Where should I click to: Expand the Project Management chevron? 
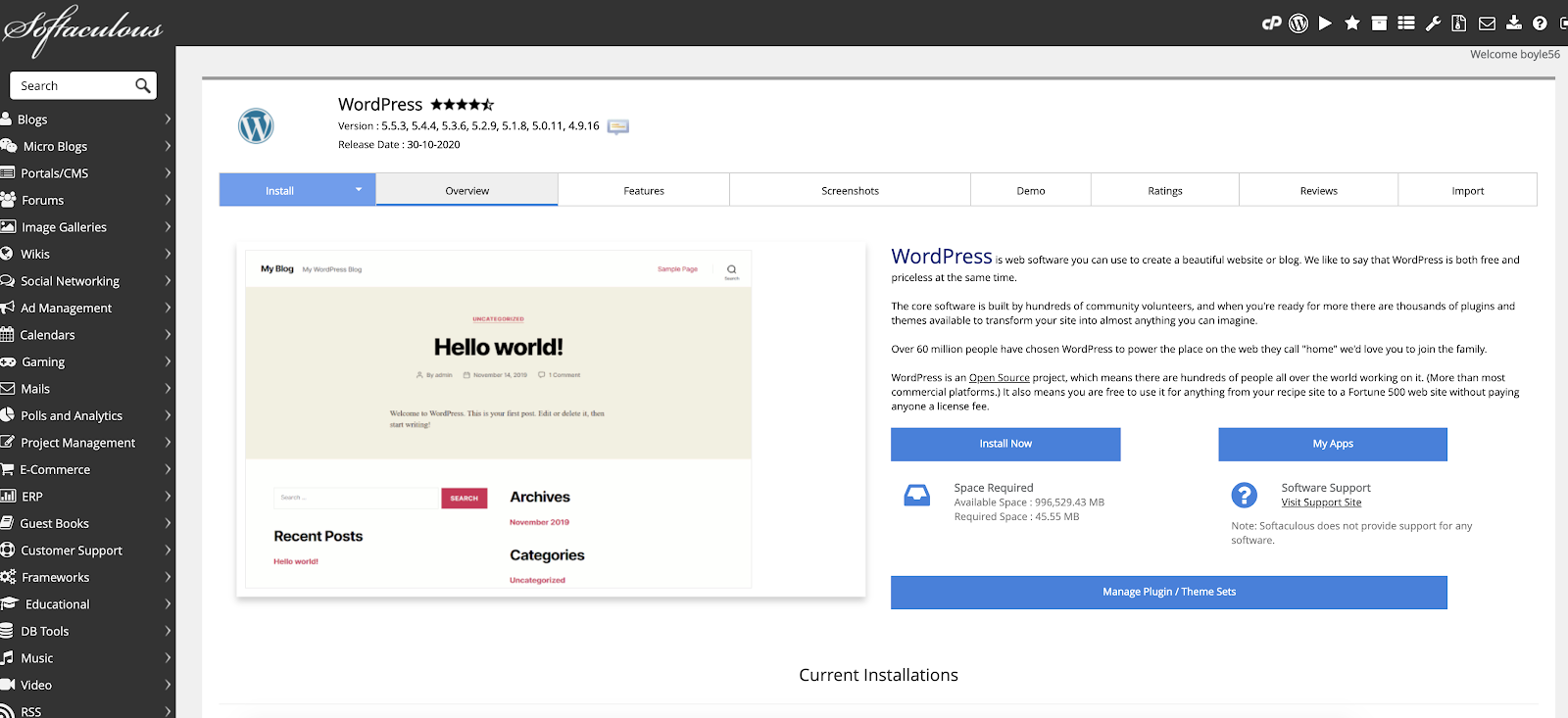pos(168,443)
